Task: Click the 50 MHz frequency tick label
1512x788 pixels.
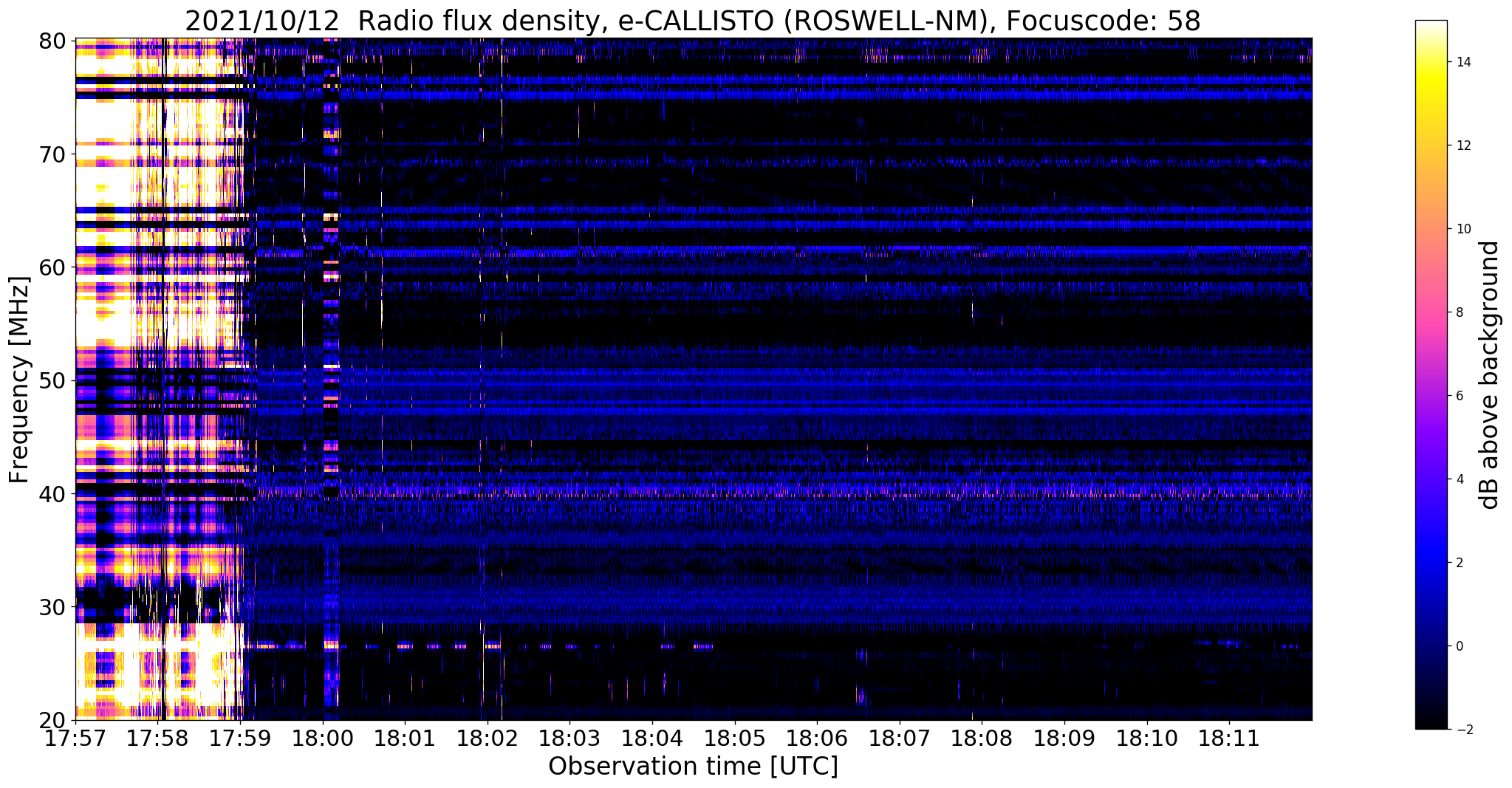Action: [x=52, y=380]
